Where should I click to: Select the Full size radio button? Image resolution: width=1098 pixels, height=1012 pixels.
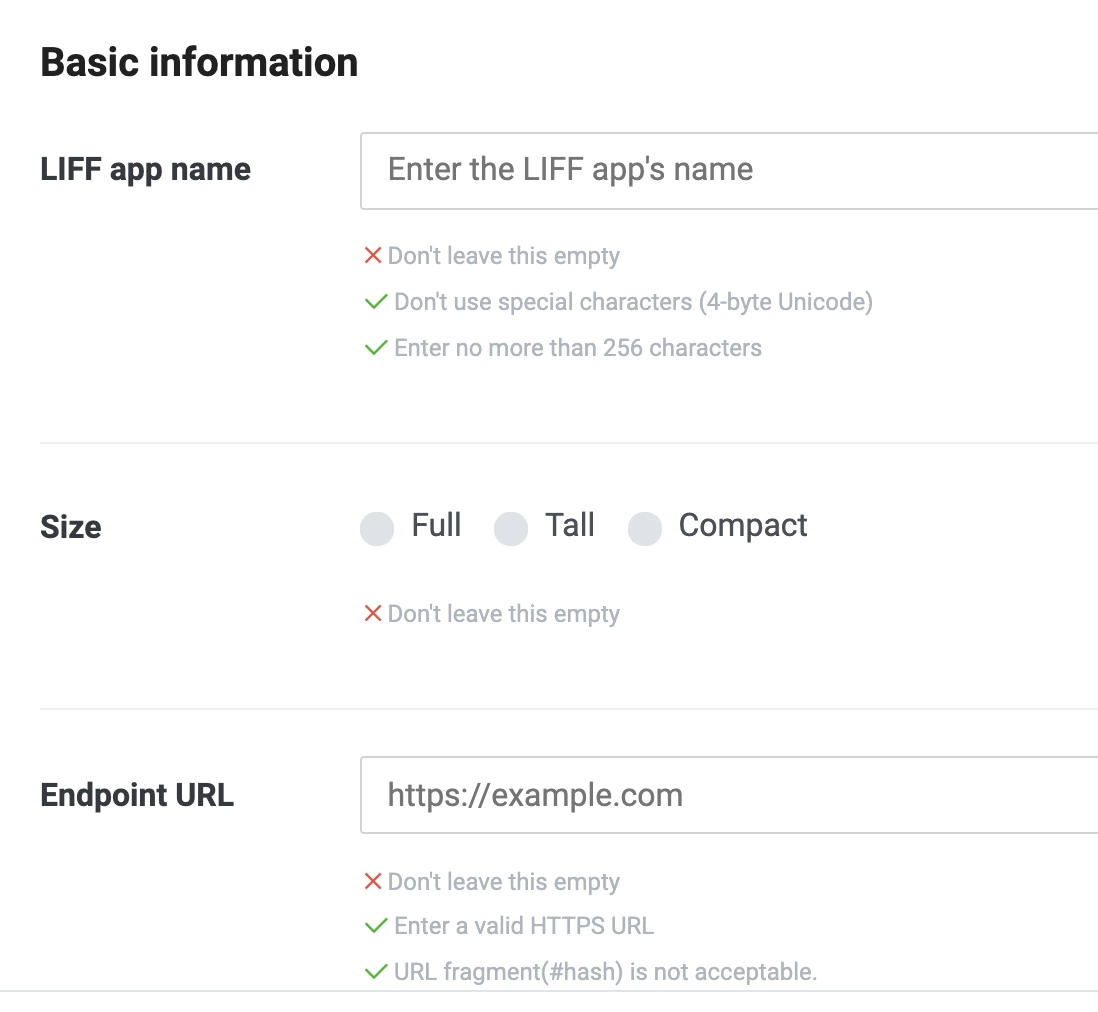coord(377,528)
